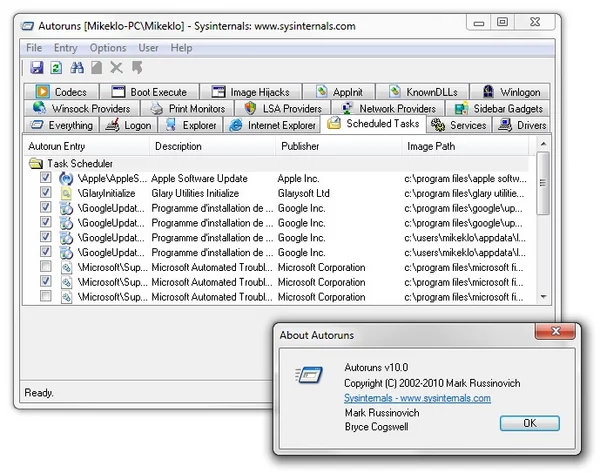The width and height of the screenshot is (600, 473).
Task: Close the About Autoruns dialog
Action: [x=555, y=331]
